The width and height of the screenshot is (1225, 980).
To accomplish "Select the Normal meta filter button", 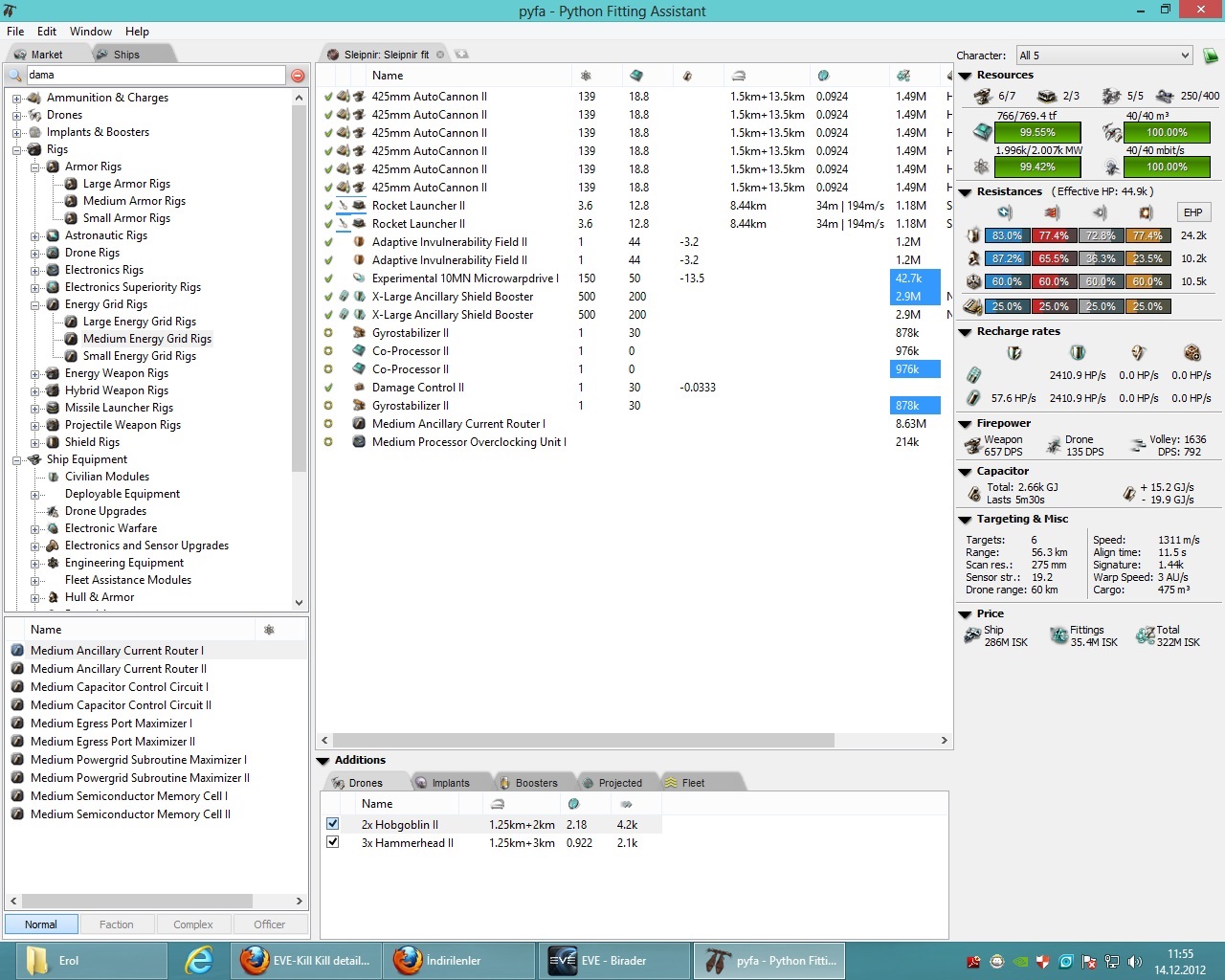I will [41, 924].
